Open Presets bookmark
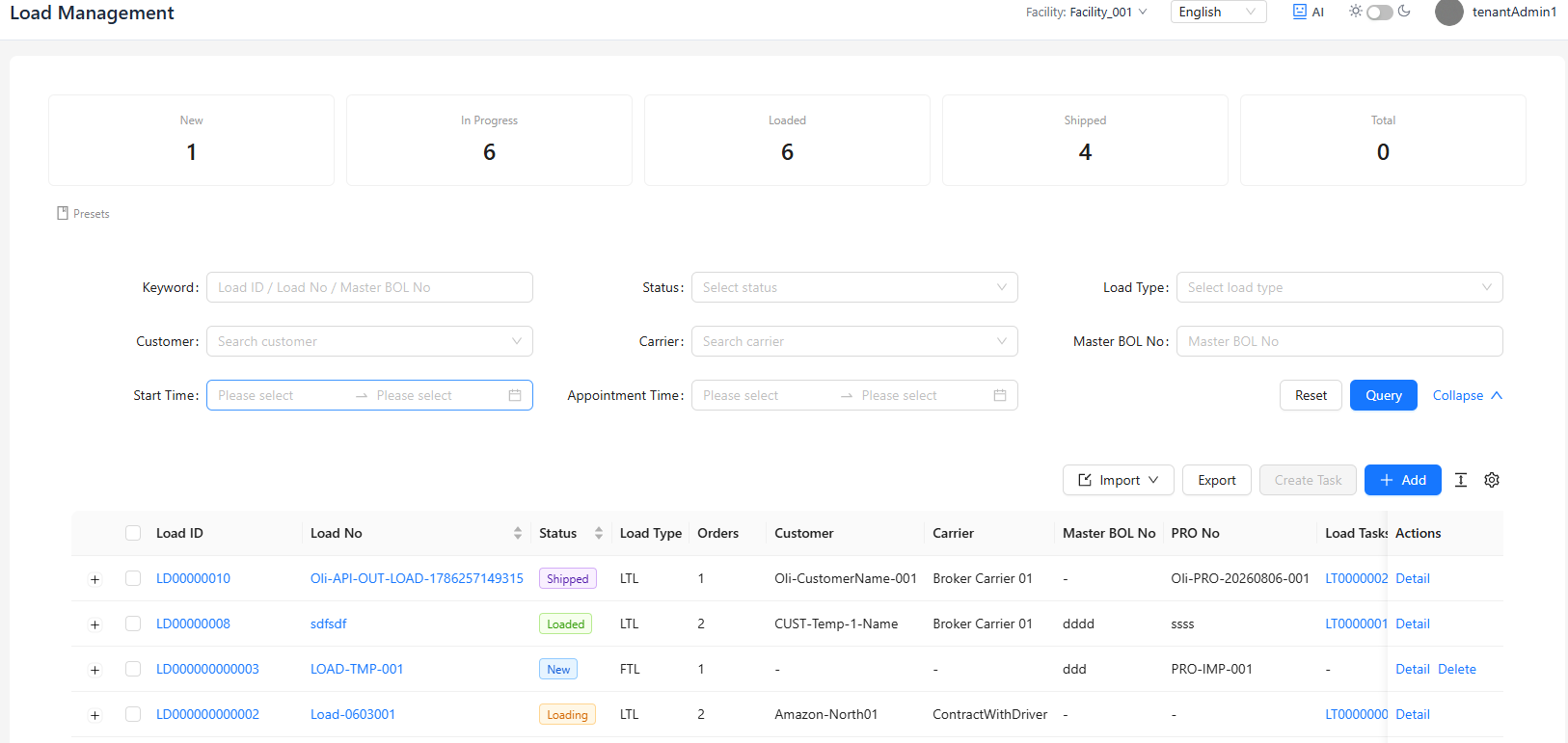Image resolution: width=1568 pixels, height=743 pixels. tap(83, 214)
